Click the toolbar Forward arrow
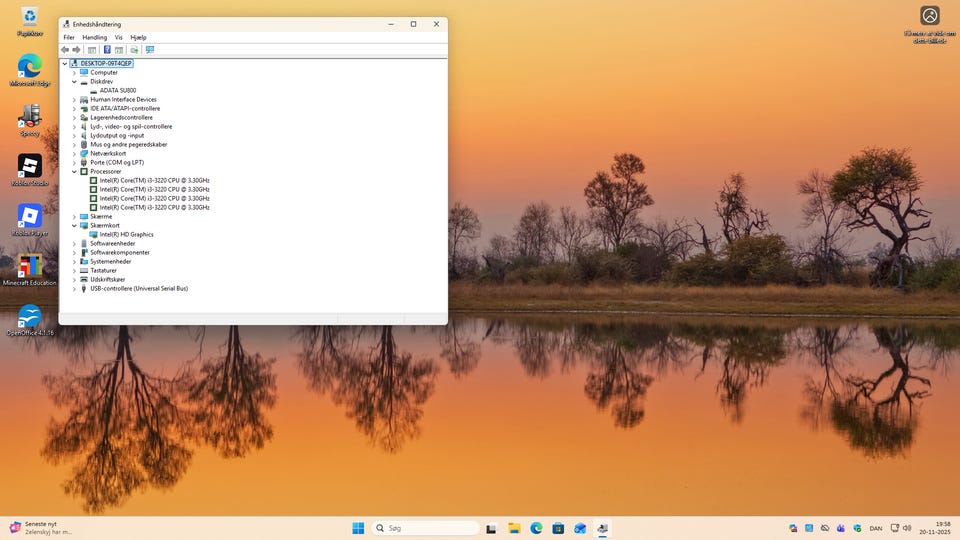 click(77, 50)
